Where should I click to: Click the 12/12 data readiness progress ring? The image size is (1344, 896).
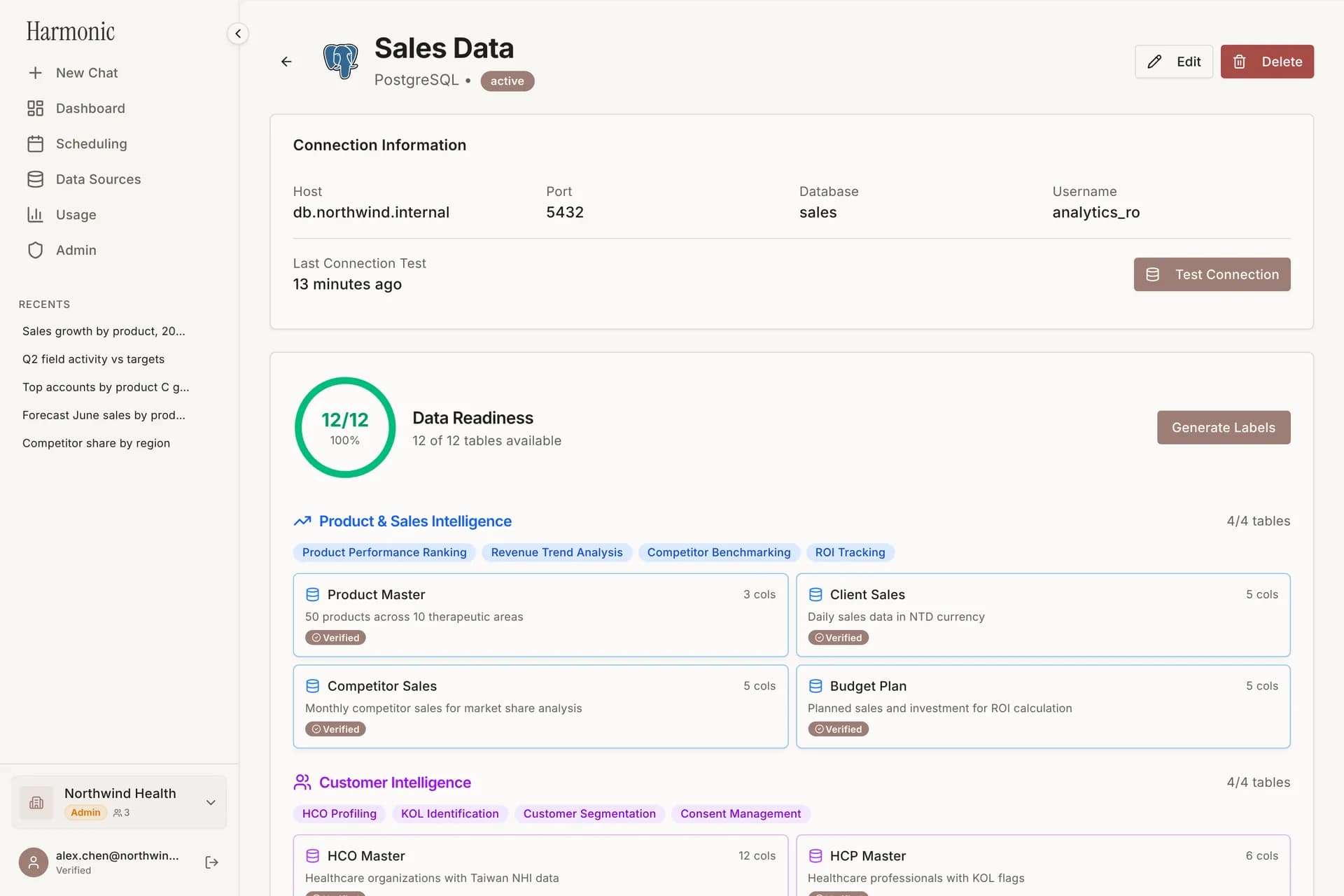345,428
